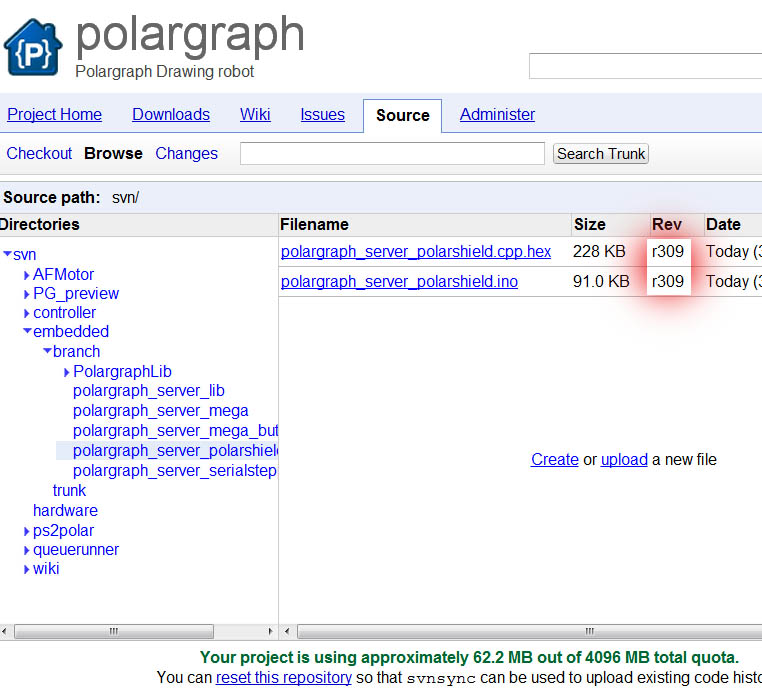Select the trunk directory
This screenshot has width=762, height=694.
(69, 490)
